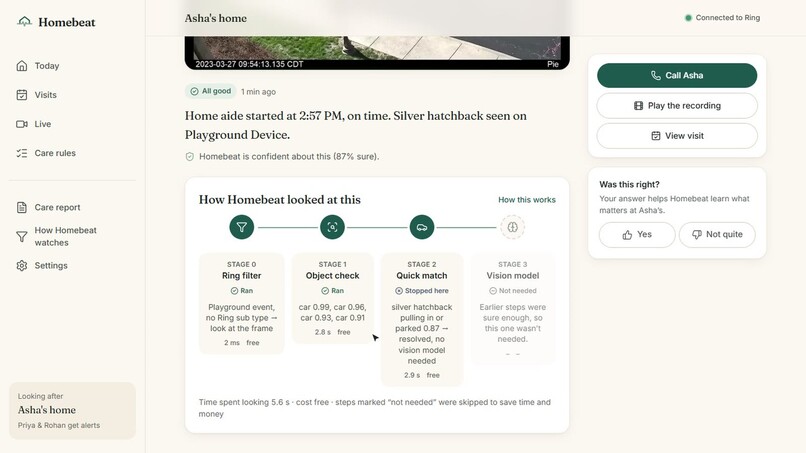Click the film icon on Play the recording
806x453 pixels.
tap(638, 105)
